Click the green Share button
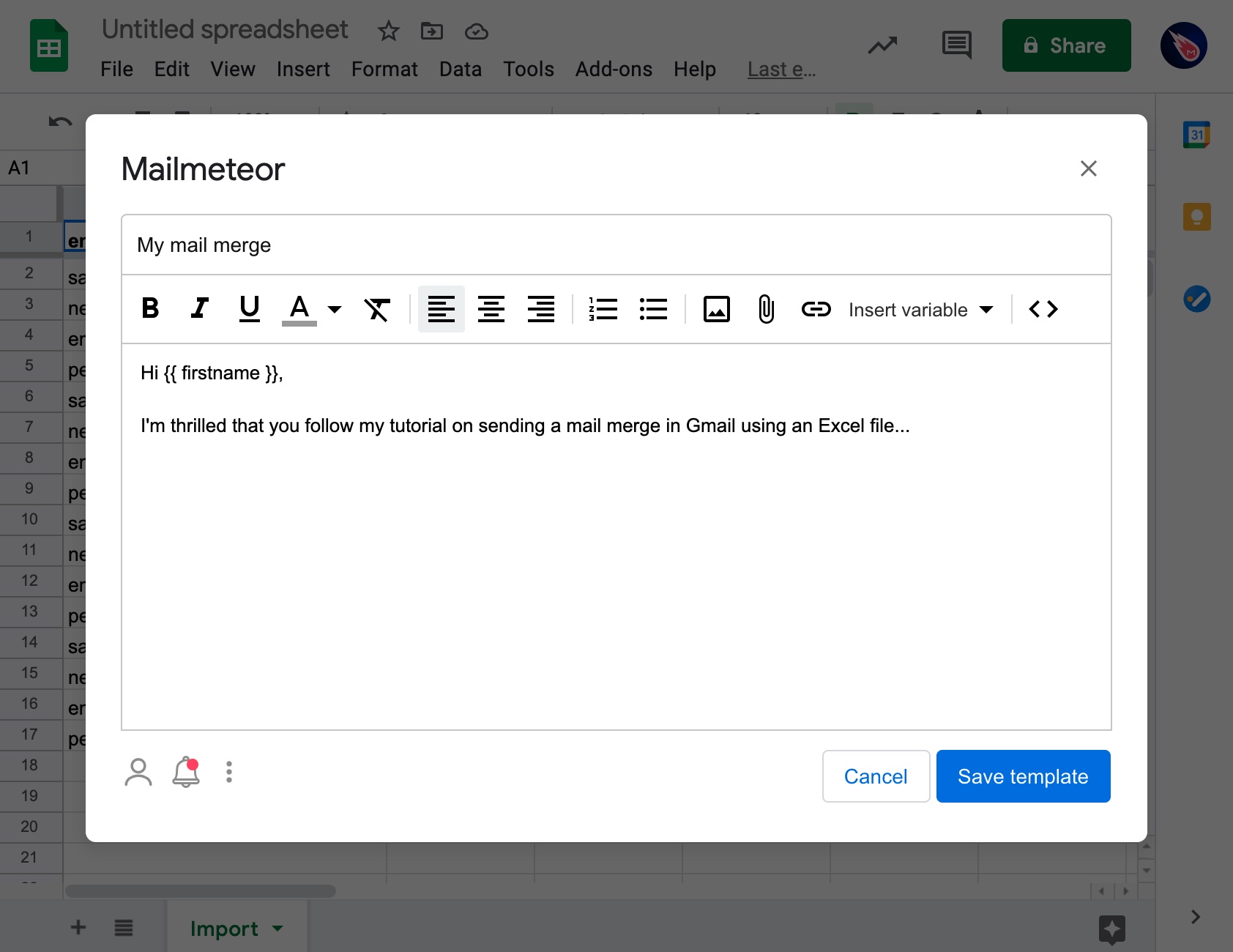Image resolution: width=1233 pixels, height=952 pixels. [x=1067, y=45]
